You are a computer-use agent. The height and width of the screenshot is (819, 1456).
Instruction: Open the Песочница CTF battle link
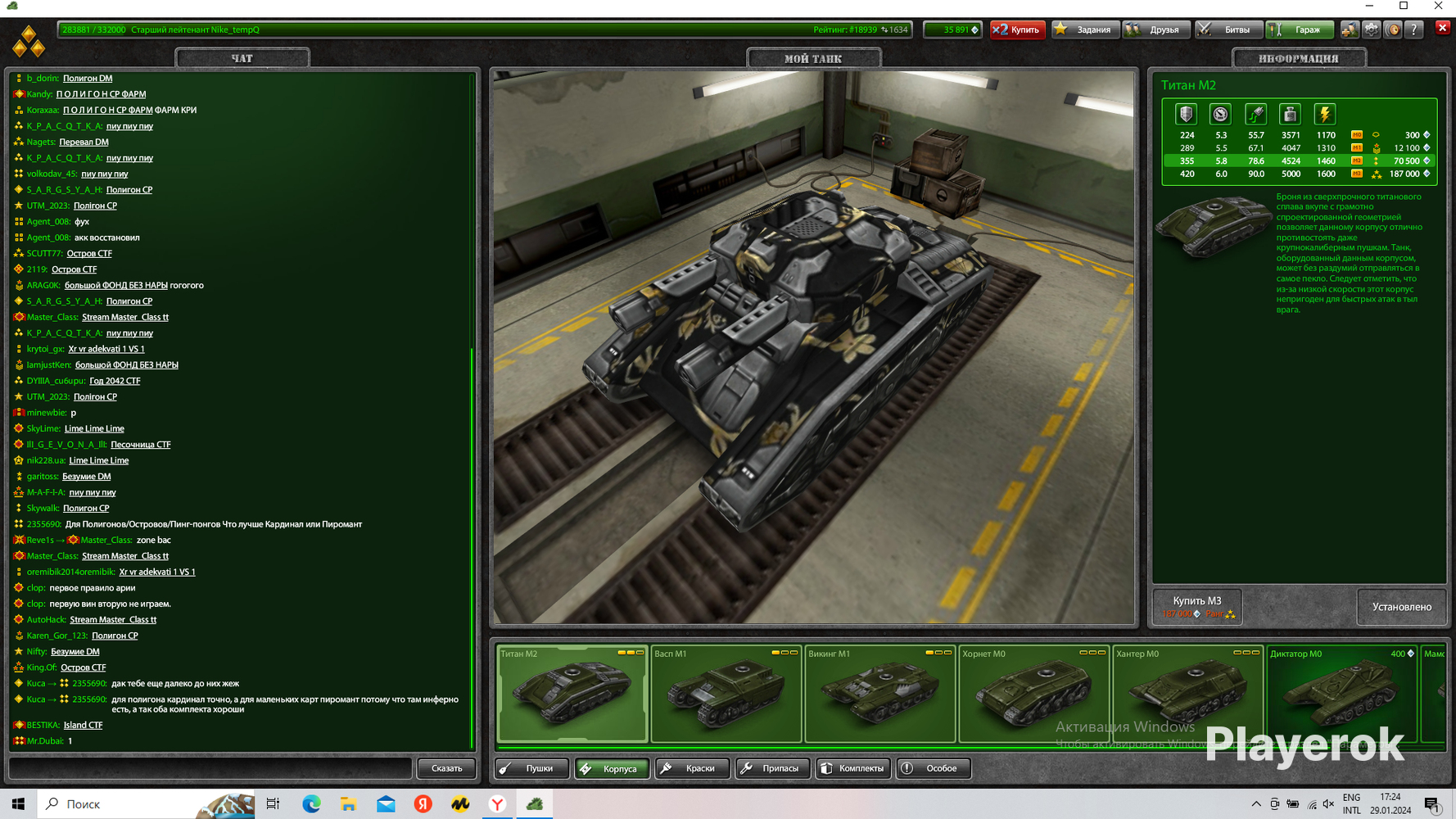(x=141, y=445)
